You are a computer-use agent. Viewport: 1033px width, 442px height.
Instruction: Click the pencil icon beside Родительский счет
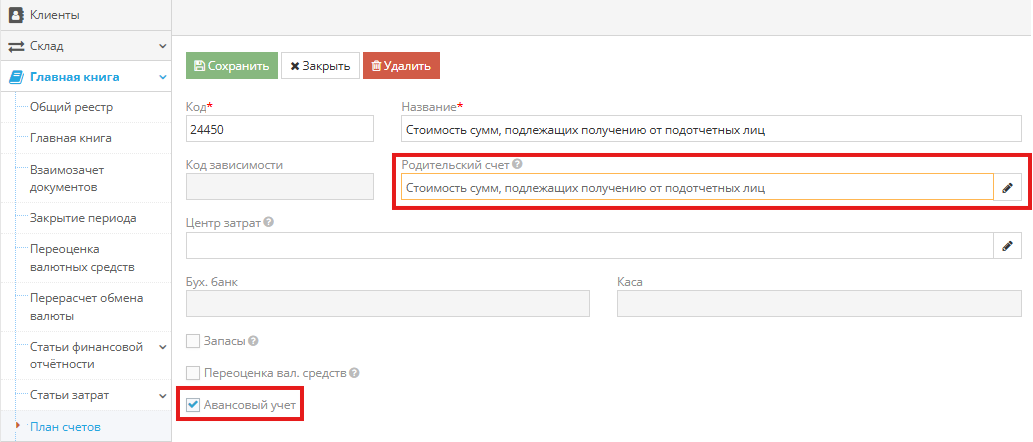pyautogui.click(x=1007, y=187)
